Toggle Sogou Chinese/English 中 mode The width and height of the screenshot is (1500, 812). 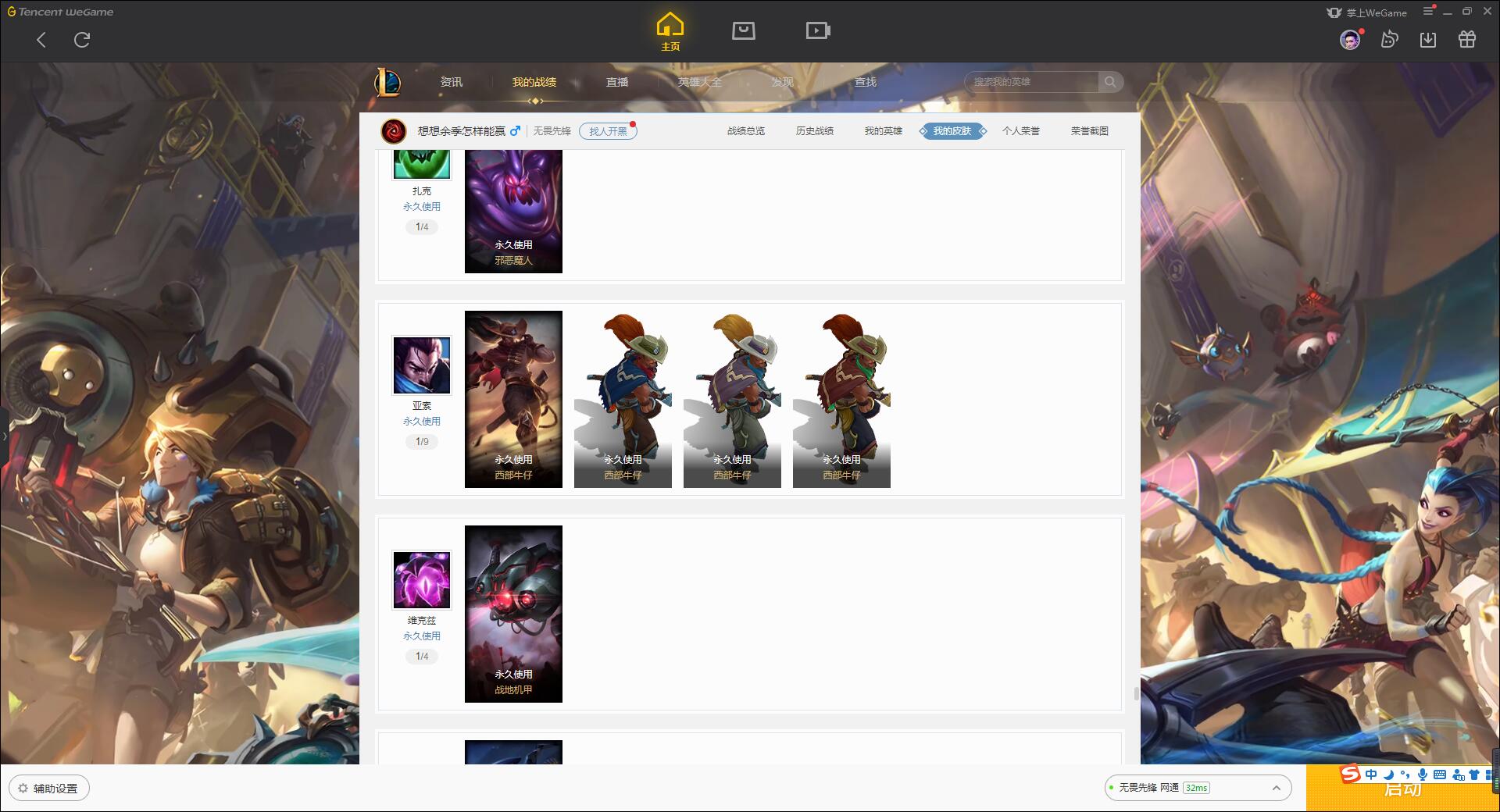click(x=1371, y=775)
